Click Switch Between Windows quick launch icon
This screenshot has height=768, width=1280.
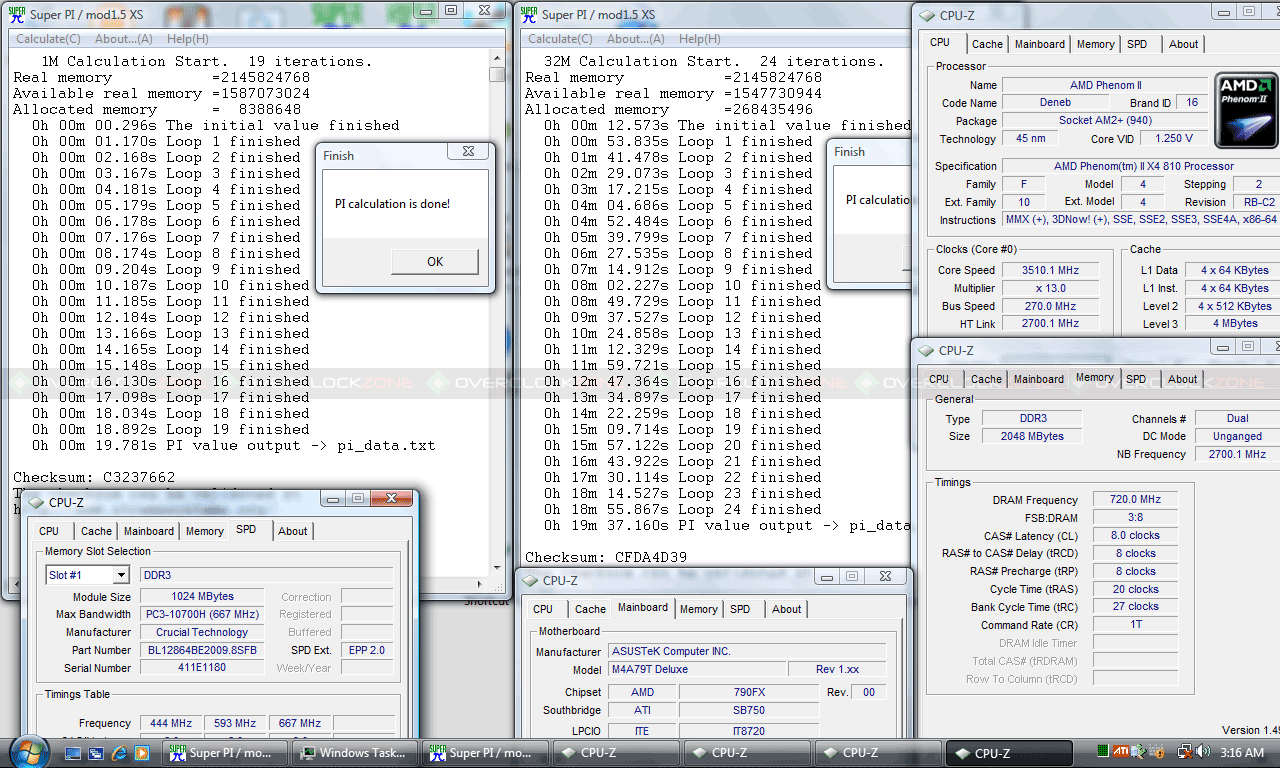click(98, 753)
